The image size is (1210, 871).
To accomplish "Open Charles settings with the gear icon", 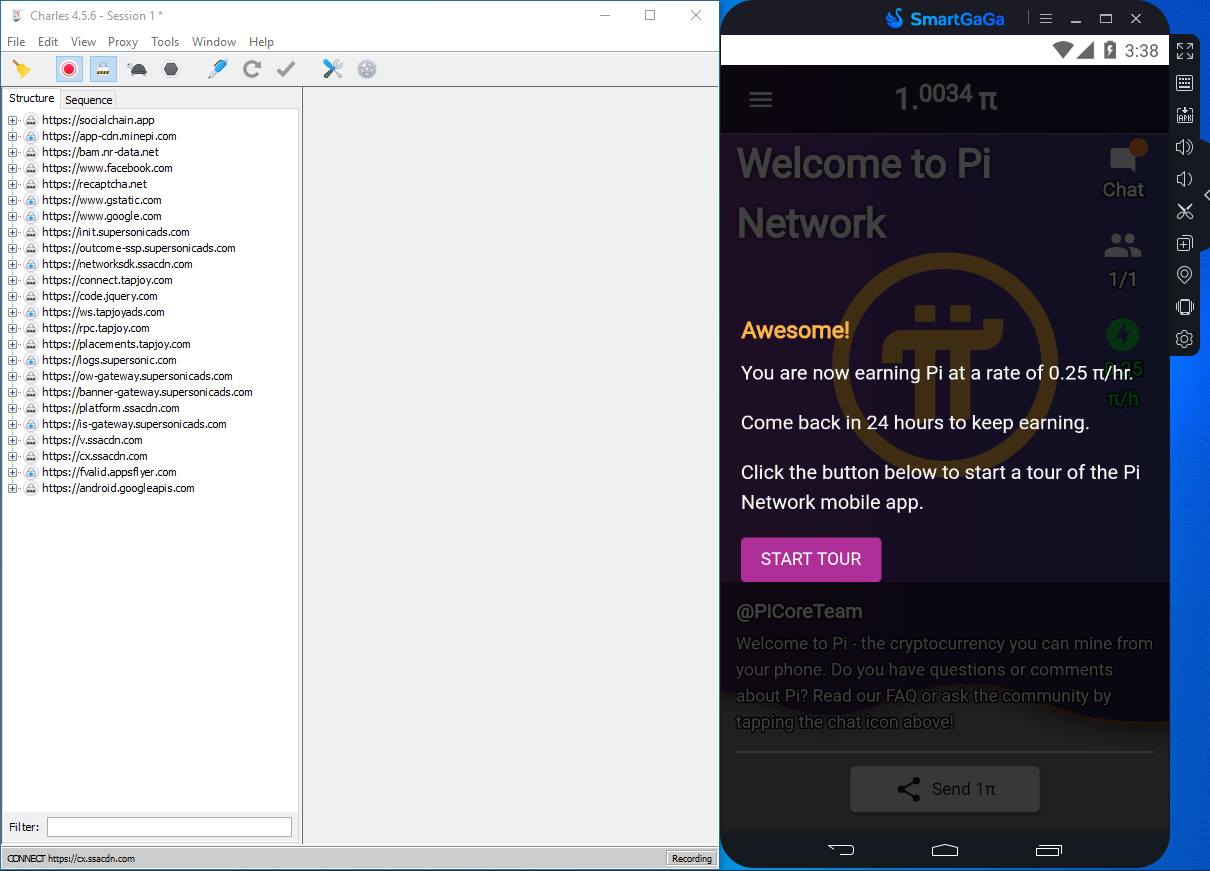I will [367, 69].
